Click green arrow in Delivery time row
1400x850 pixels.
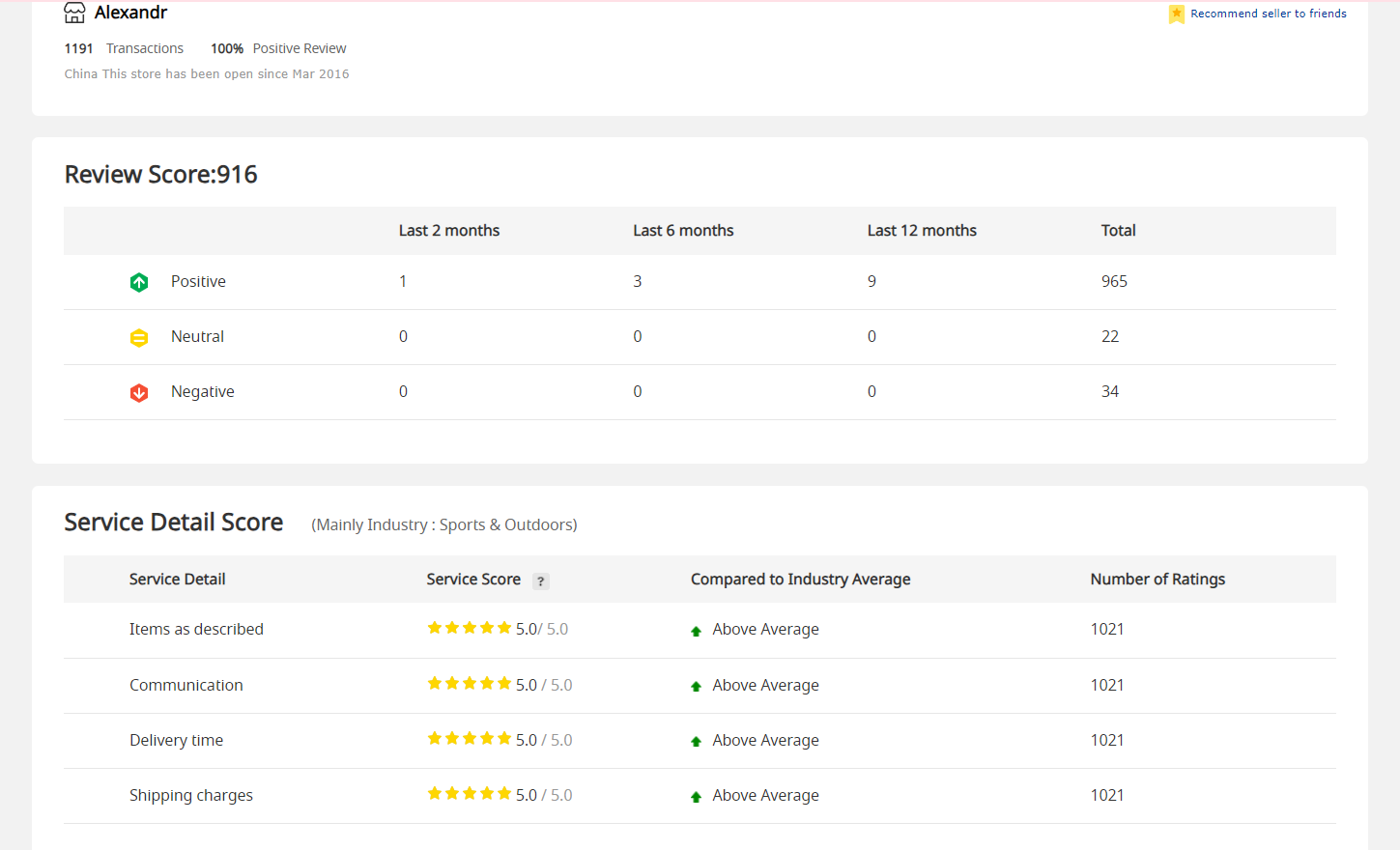coord(696,742)
